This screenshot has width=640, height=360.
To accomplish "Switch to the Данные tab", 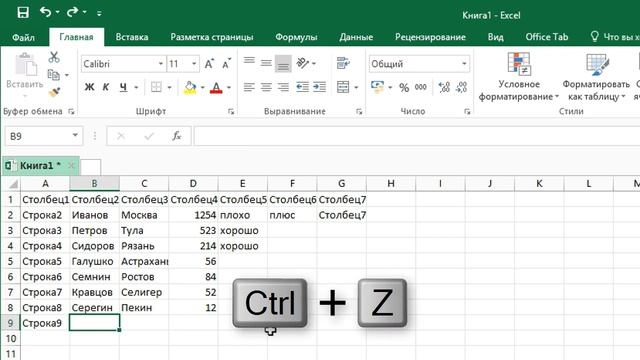I will (356, 37).
